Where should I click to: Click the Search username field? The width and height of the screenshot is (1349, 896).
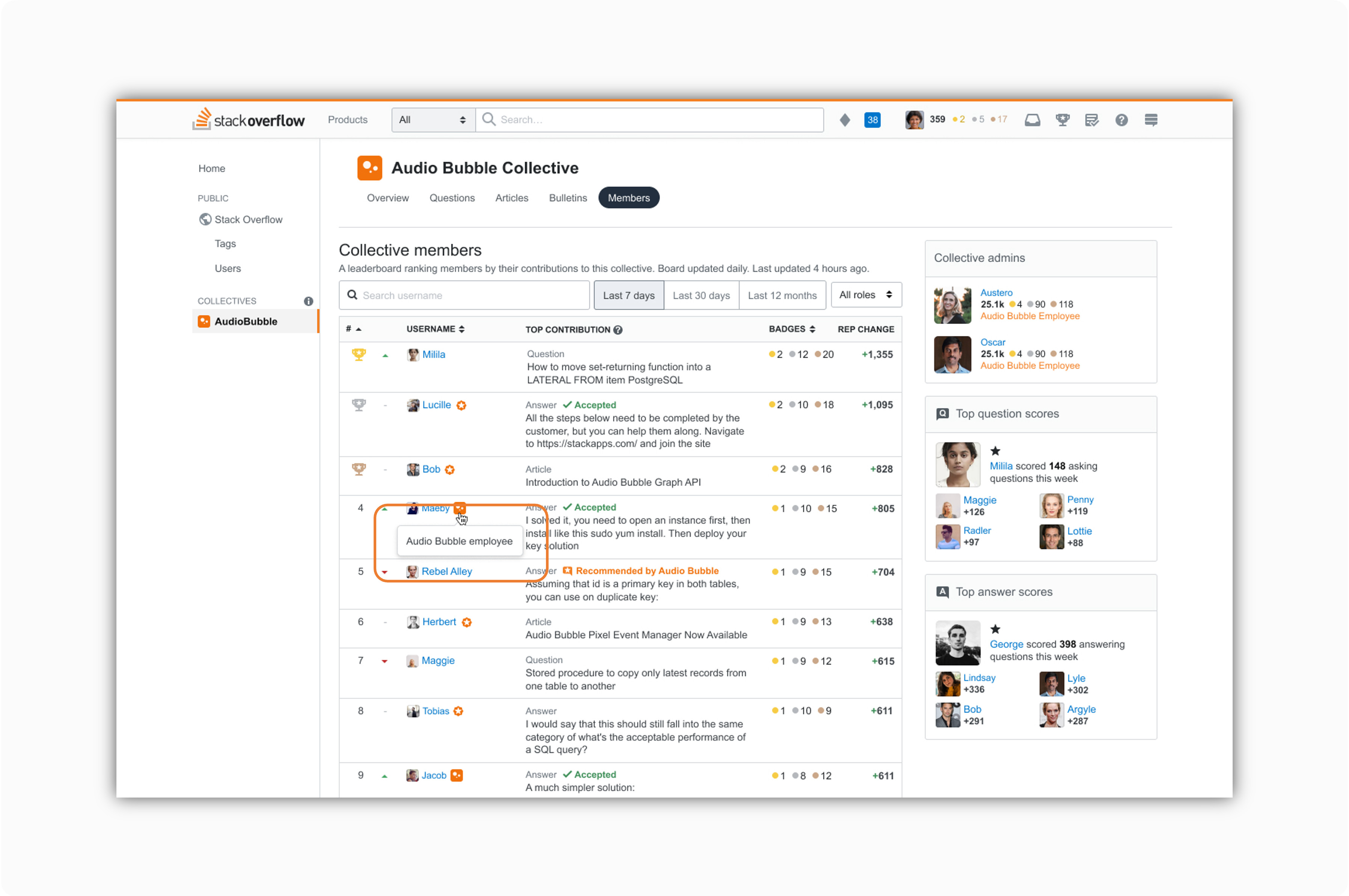pyautogui.click(x=464, y=295)
